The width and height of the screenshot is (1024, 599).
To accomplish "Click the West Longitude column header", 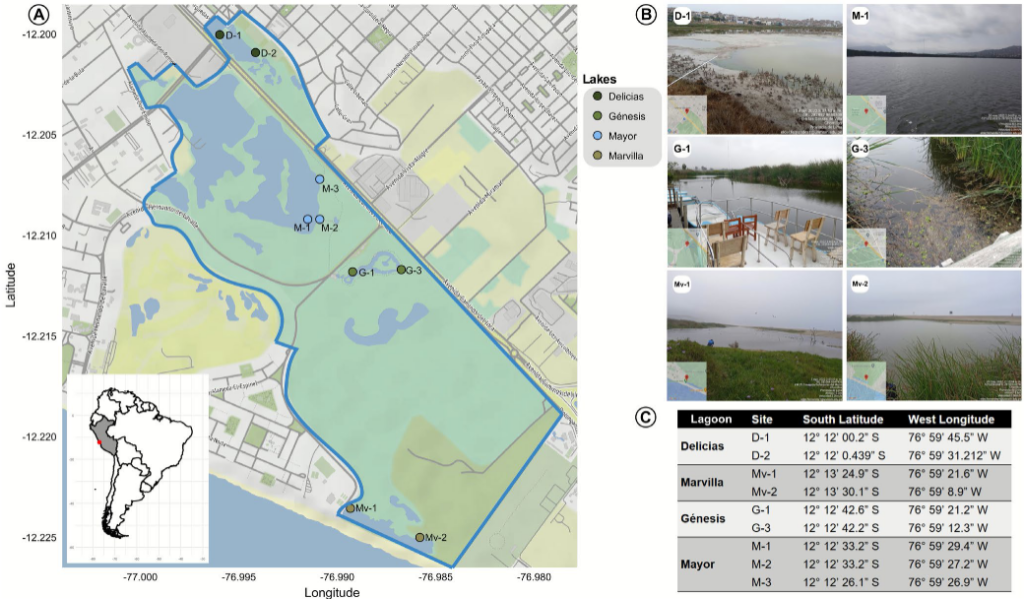I will point(951,419).
